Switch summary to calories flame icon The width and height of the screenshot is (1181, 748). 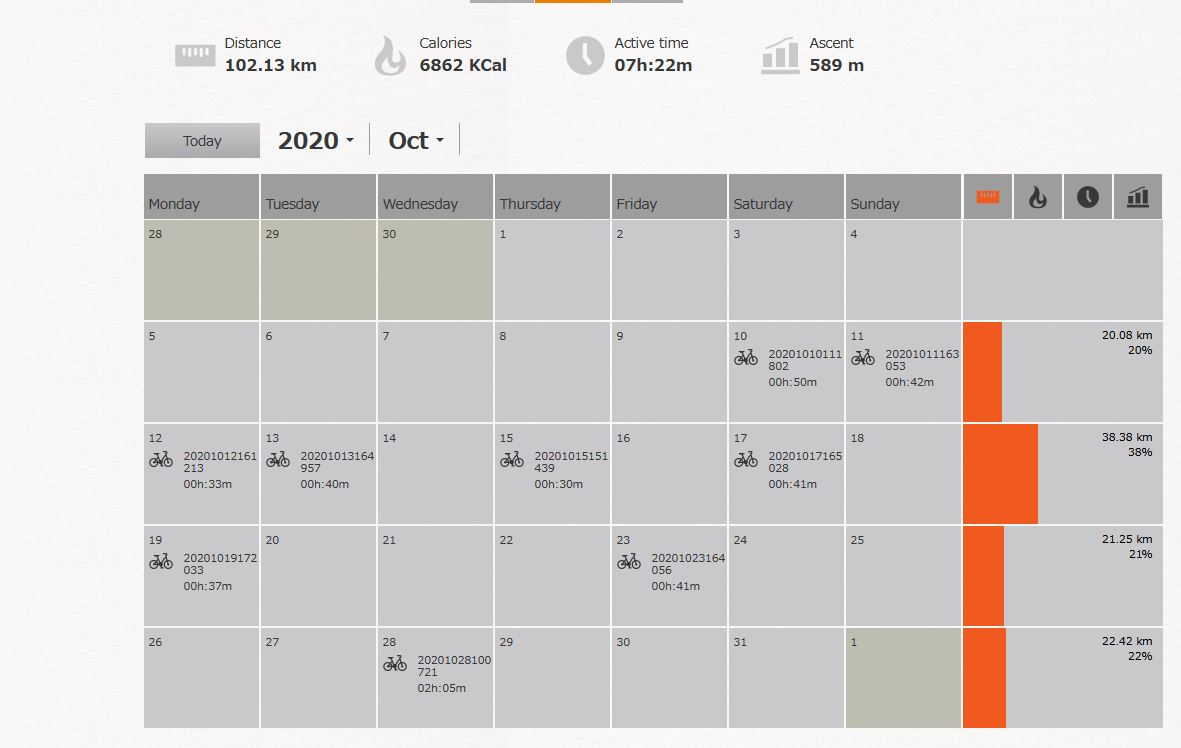point(1038,197)
